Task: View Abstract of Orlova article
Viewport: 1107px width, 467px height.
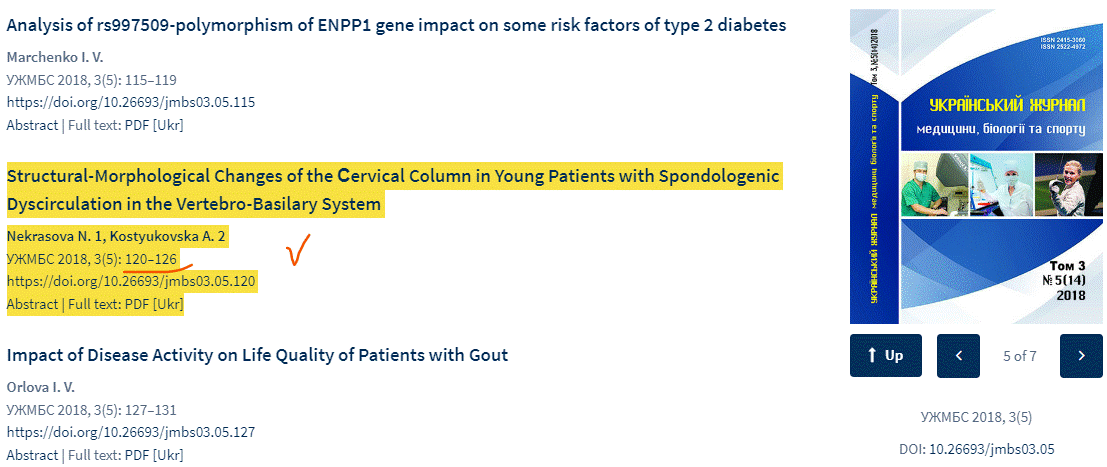Action: [32, 455]
